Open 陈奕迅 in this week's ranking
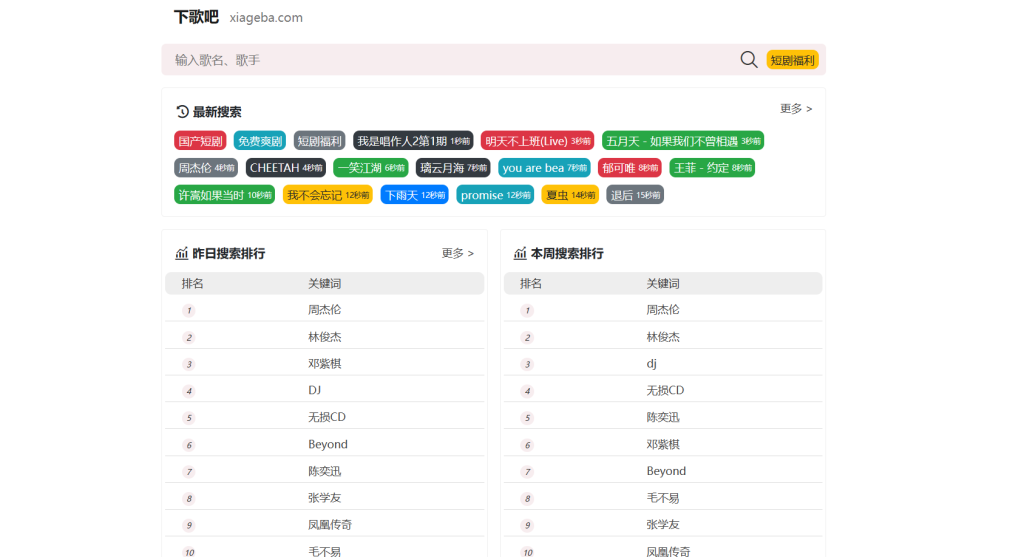1024x557 pixels. click(663, 417)
